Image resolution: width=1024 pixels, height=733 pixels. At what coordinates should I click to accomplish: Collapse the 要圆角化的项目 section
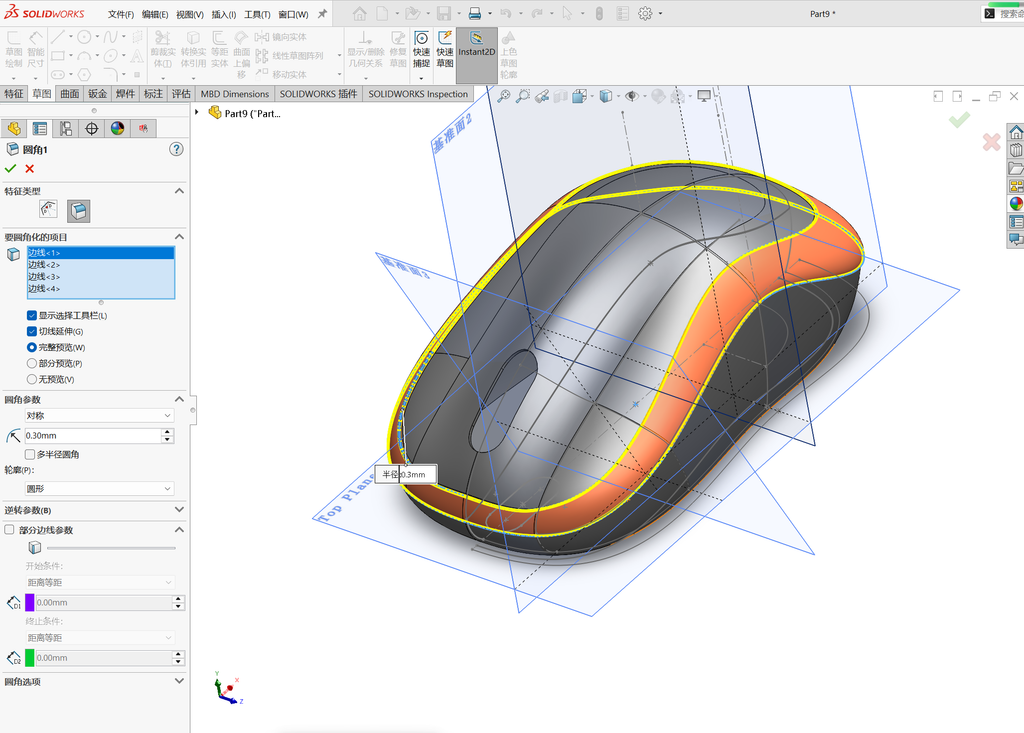[179, 236]
